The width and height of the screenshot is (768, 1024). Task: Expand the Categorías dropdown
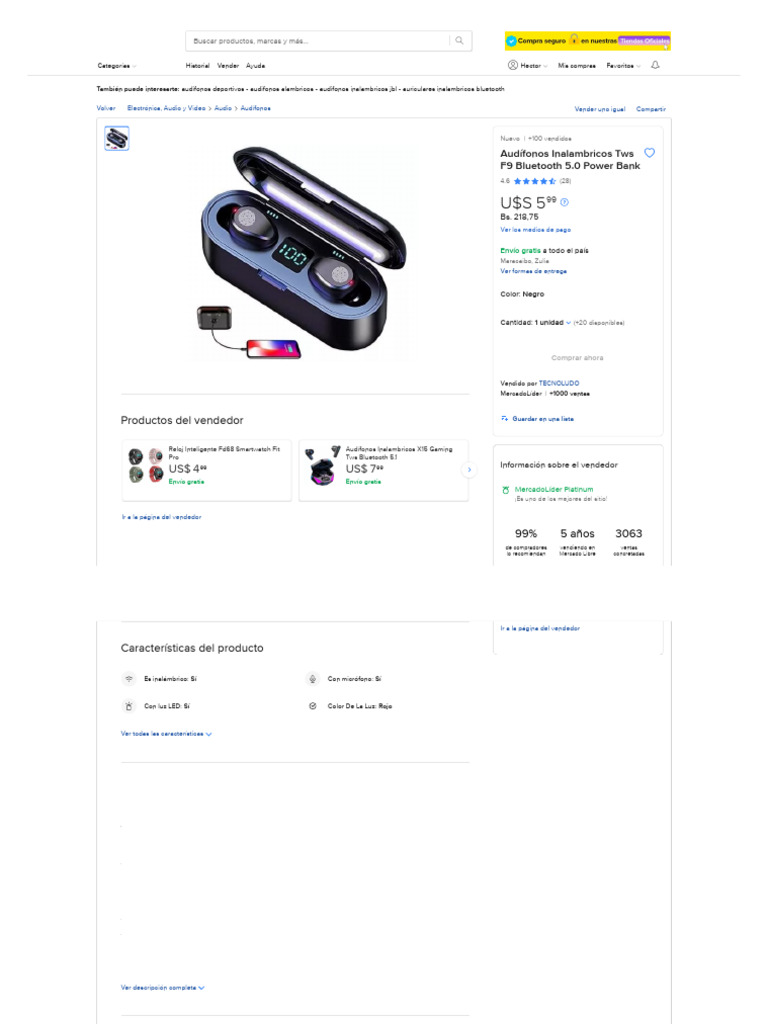click(x=116, y=66)
